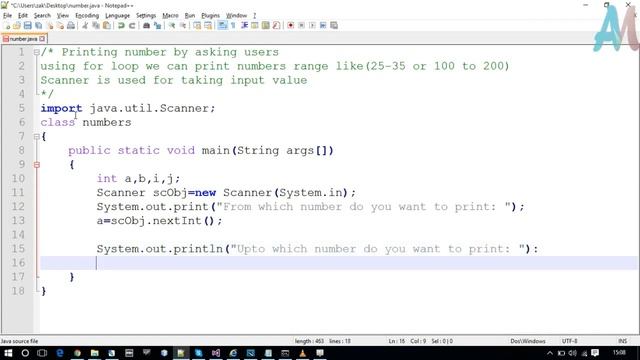The width and height of the screenshot is (640, 360).
Task: Open VLC media player from the taskbar
Action: tap(302, 353)
